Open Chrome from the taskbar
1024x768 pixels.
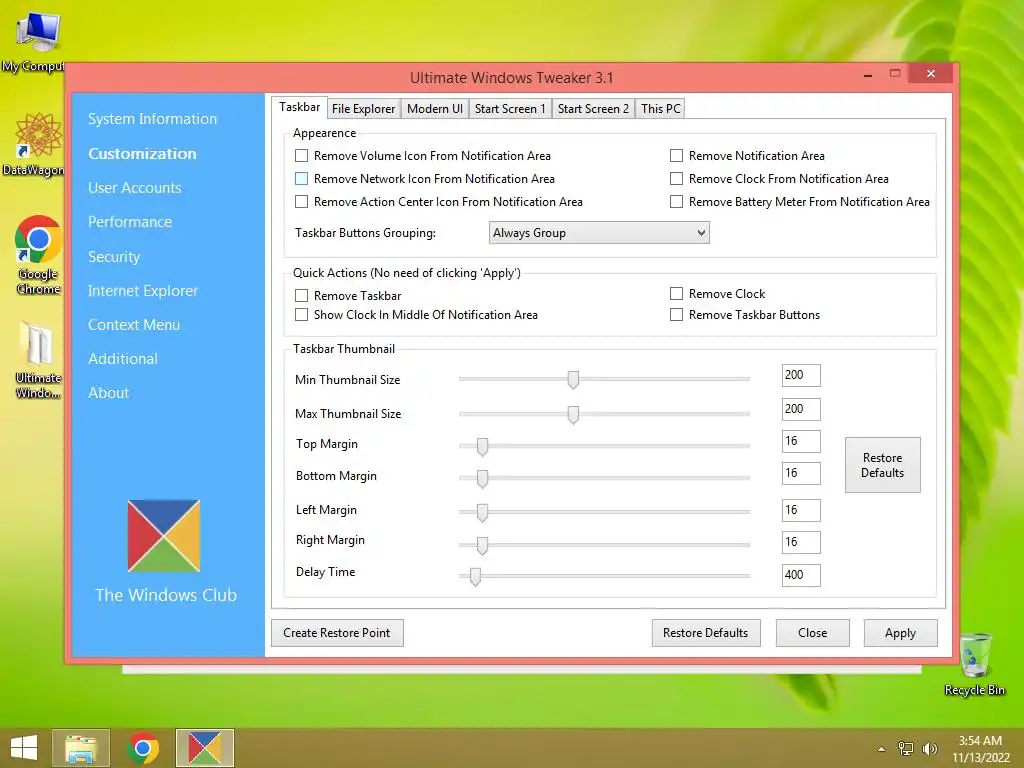tap(143, 748)
